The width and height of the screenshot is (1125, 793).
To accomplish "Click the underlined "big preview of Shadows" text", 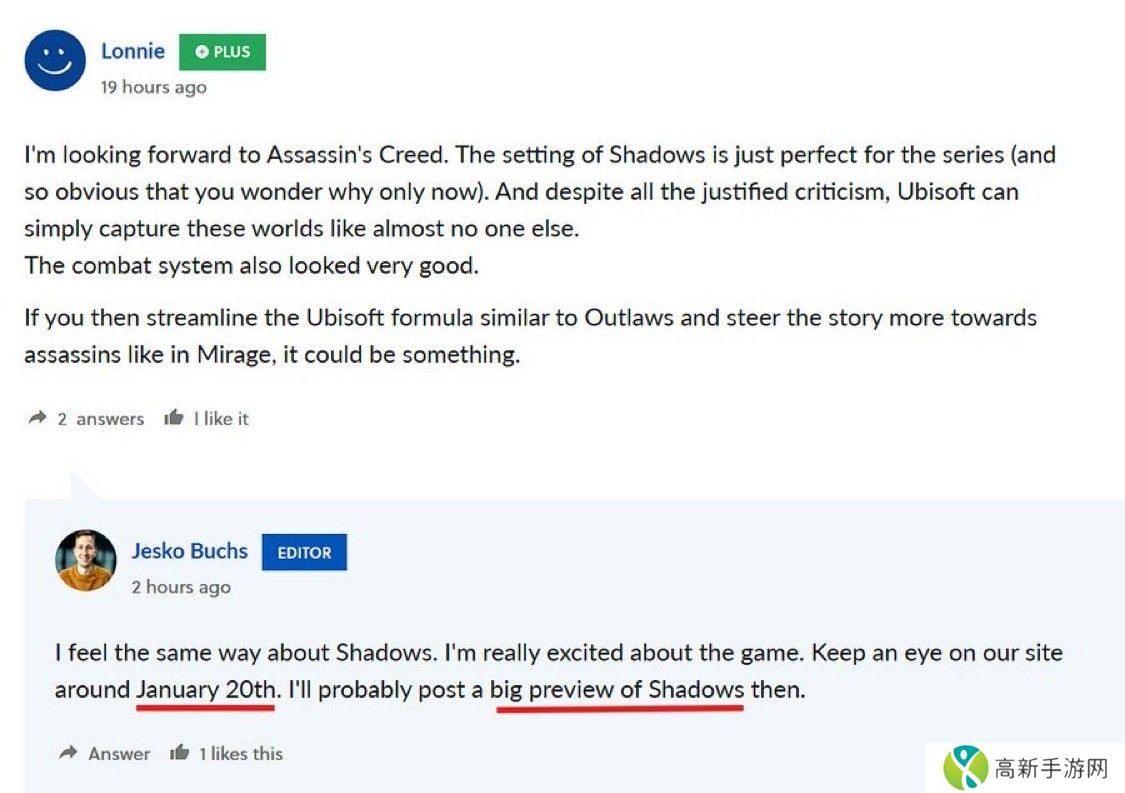I will click(x=616, y=690).
